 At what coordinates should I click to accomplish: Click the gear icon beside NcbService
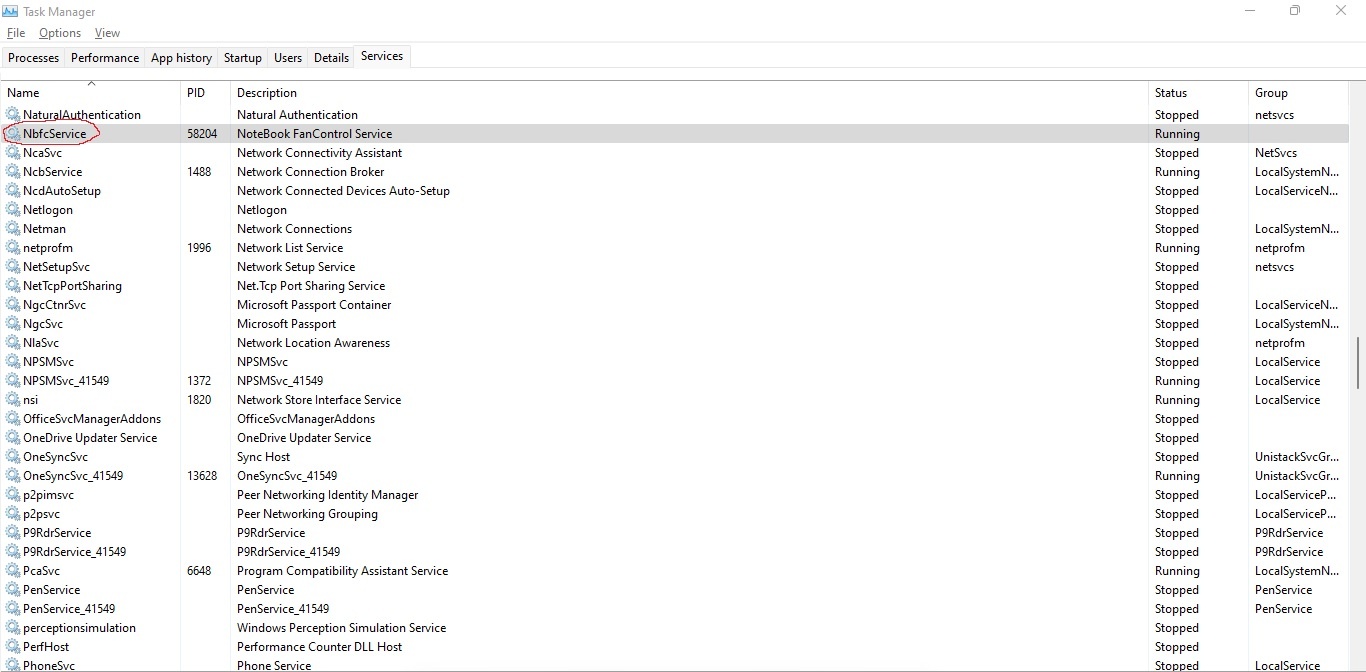13,171
